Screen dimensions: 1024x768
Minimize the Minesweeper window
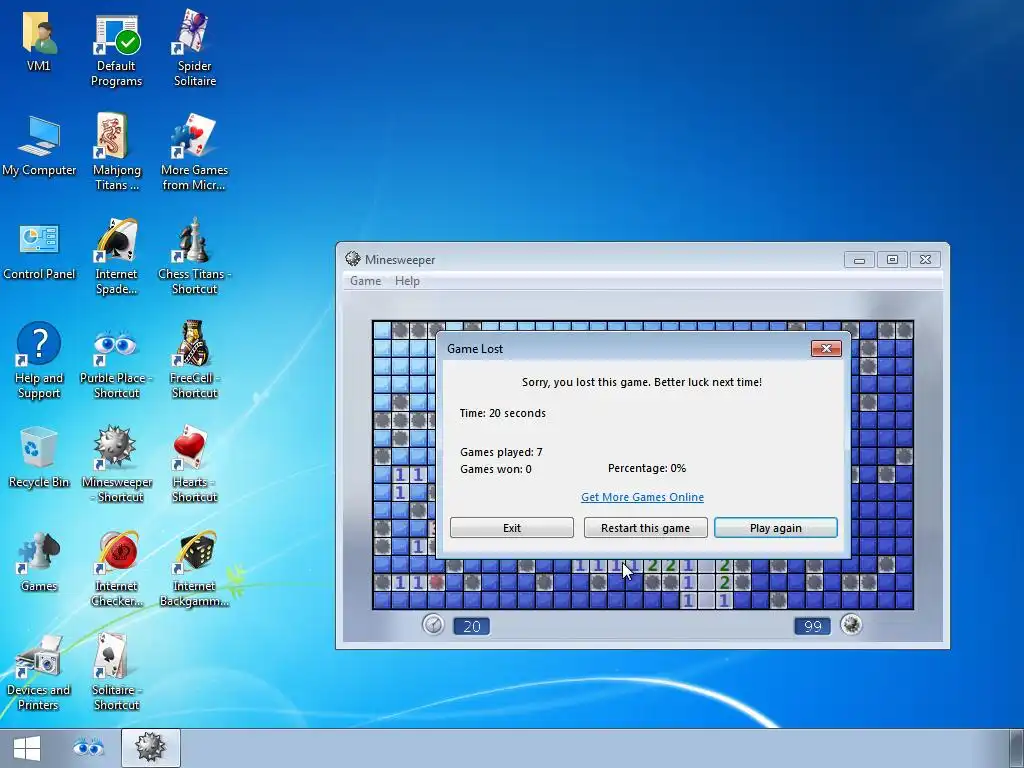859,260
